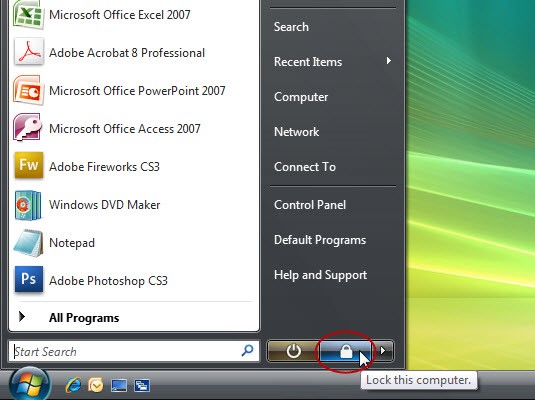The image size is (535, 400).
Task: Launch Adobe Acrobat 8 Professional icon
Action: coord(29,52)
